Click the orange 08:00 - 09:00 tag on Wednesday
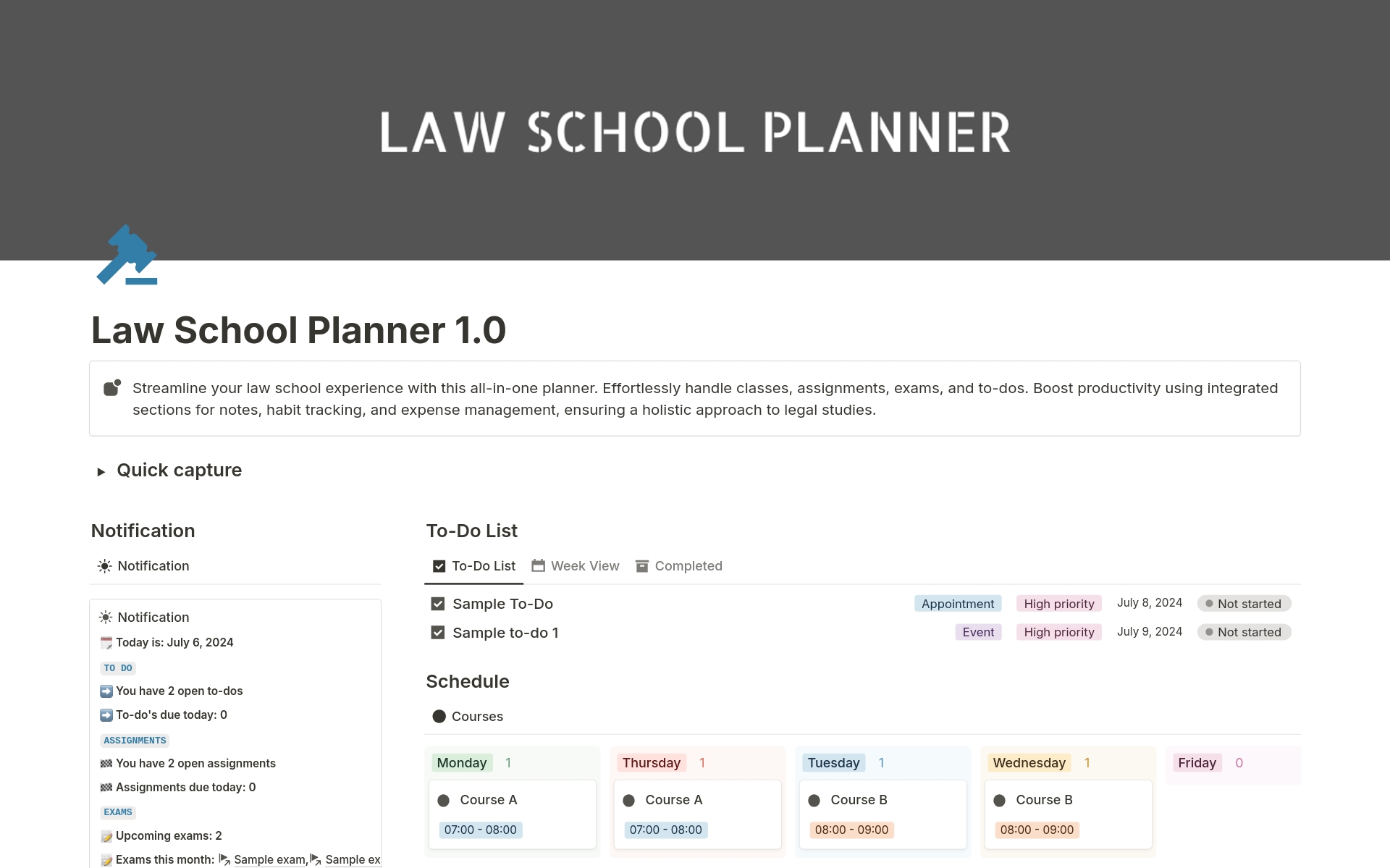Screen dimensions: 1390x868 click(1037, 830)
